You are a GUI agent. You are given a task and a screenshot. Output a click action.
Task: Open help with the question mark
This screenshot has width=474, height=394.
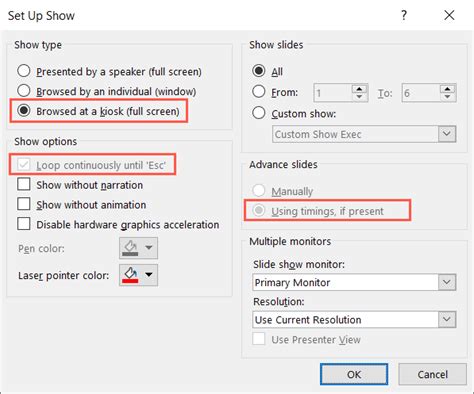click(404, 15)
